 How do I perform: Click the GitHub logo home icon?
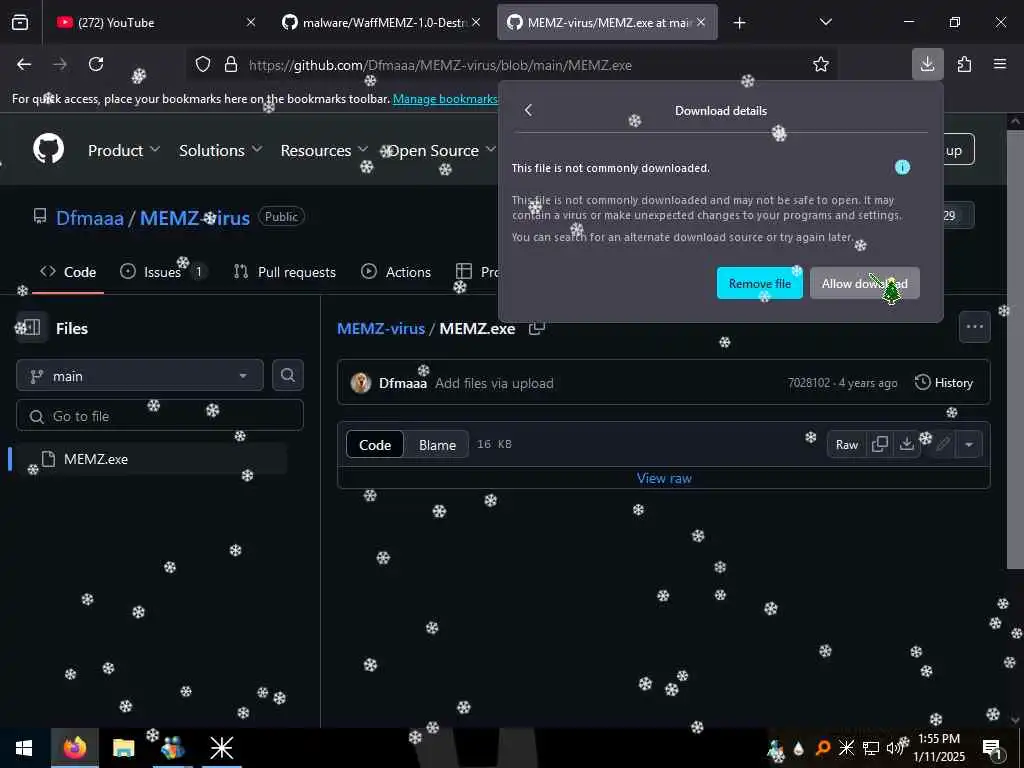tap(49, 149)
